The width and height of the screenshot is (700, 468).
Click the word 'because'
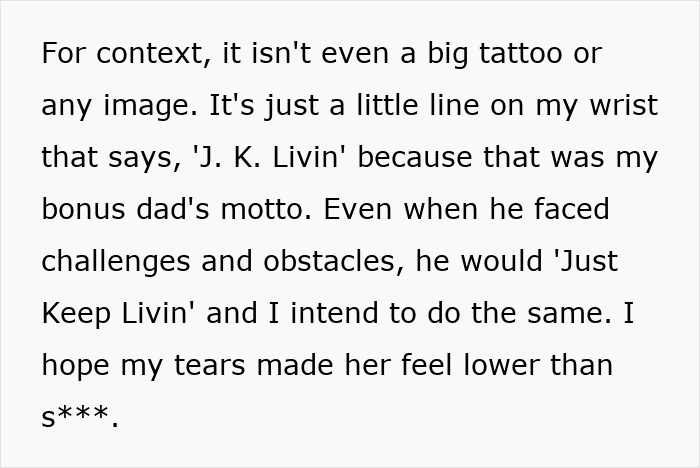pyautogui.click(x=415, y=157)
